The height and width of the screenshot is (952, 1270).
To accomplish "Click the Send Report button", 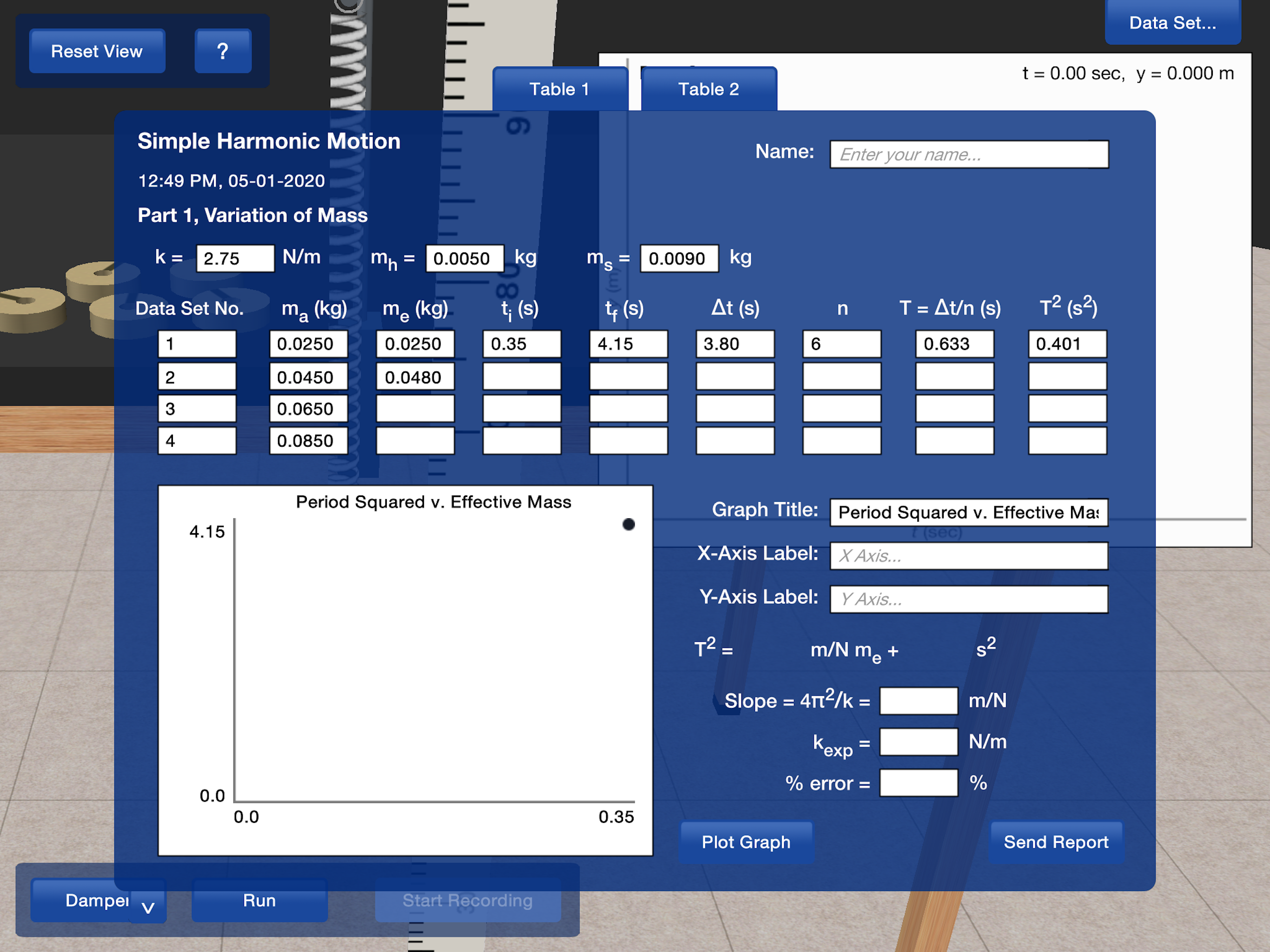I will (x=1056, y=842).
